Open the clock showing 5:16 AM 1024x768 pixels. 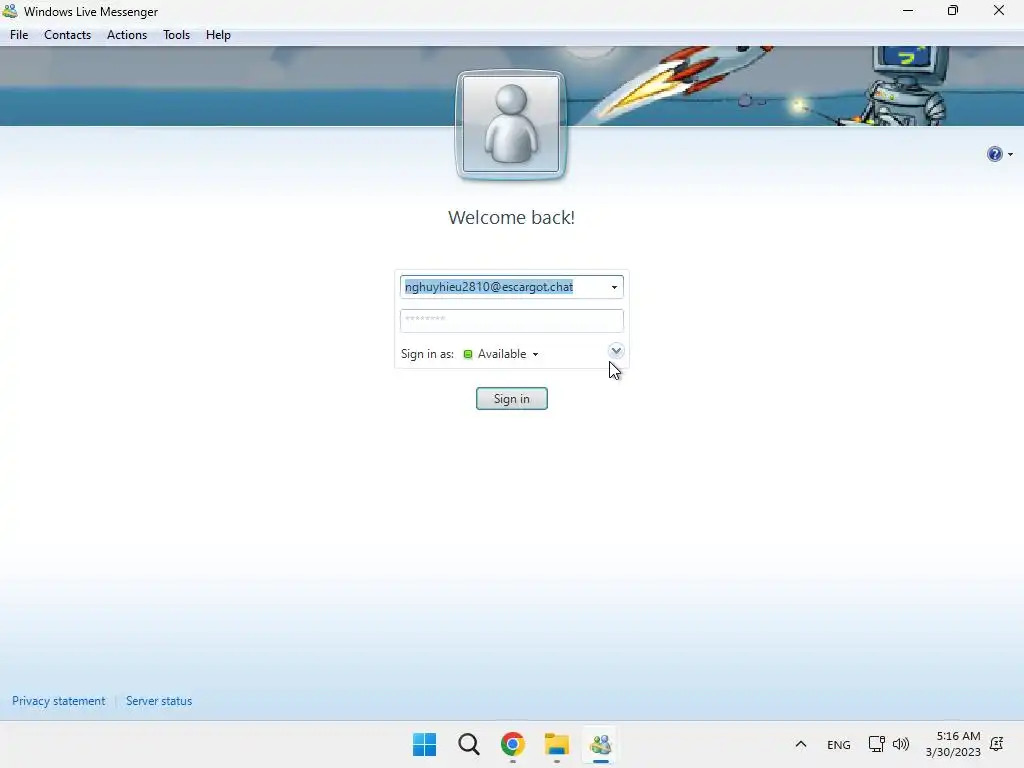click(953, 744)
